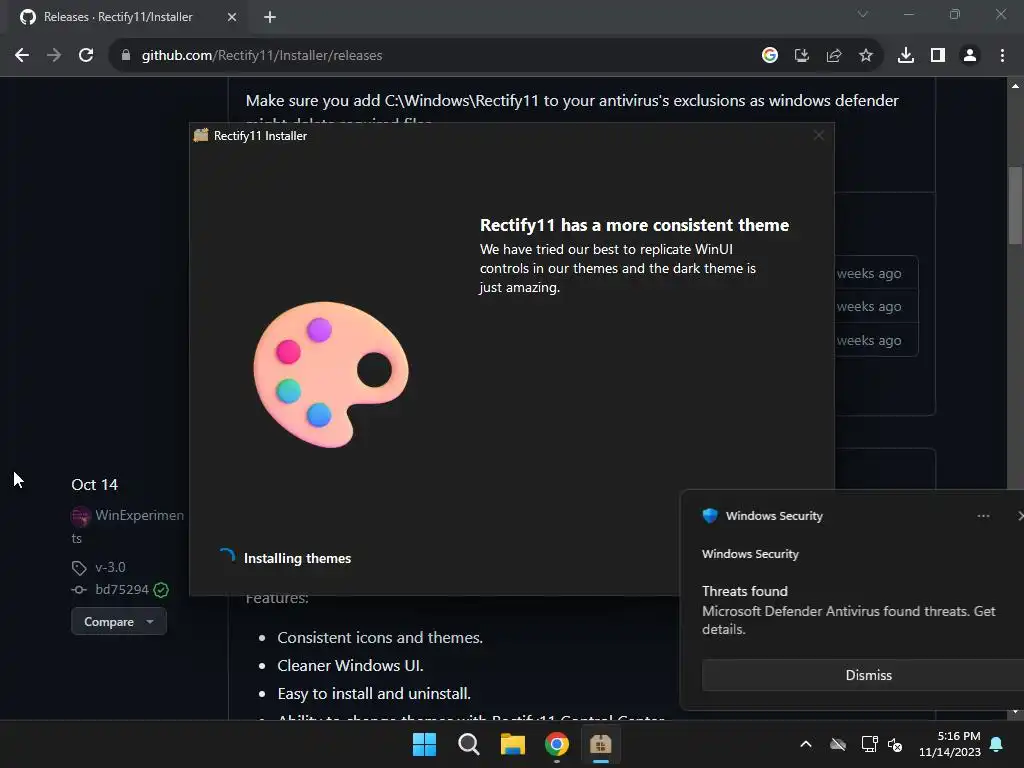
Task: Click the Rectify11 Installer title bar icon
Action: tap(201, 136)
